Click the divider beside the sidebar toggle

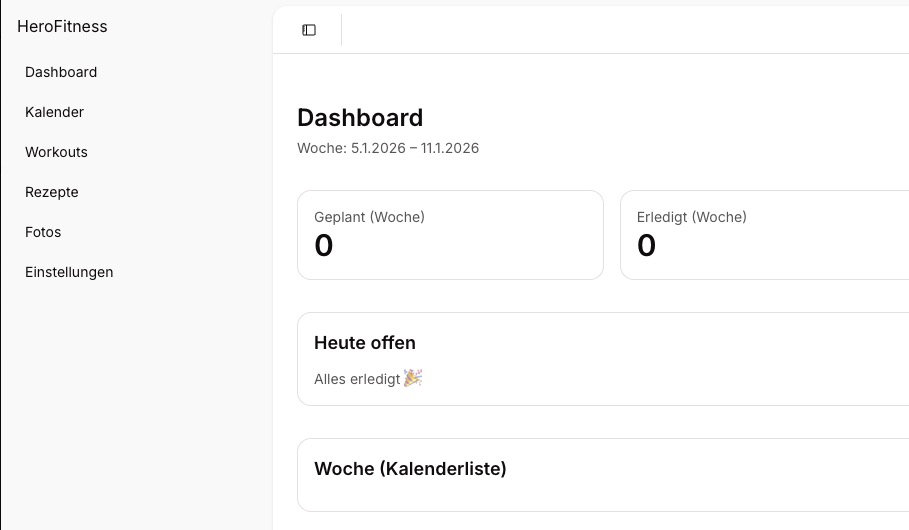(341, 30)
